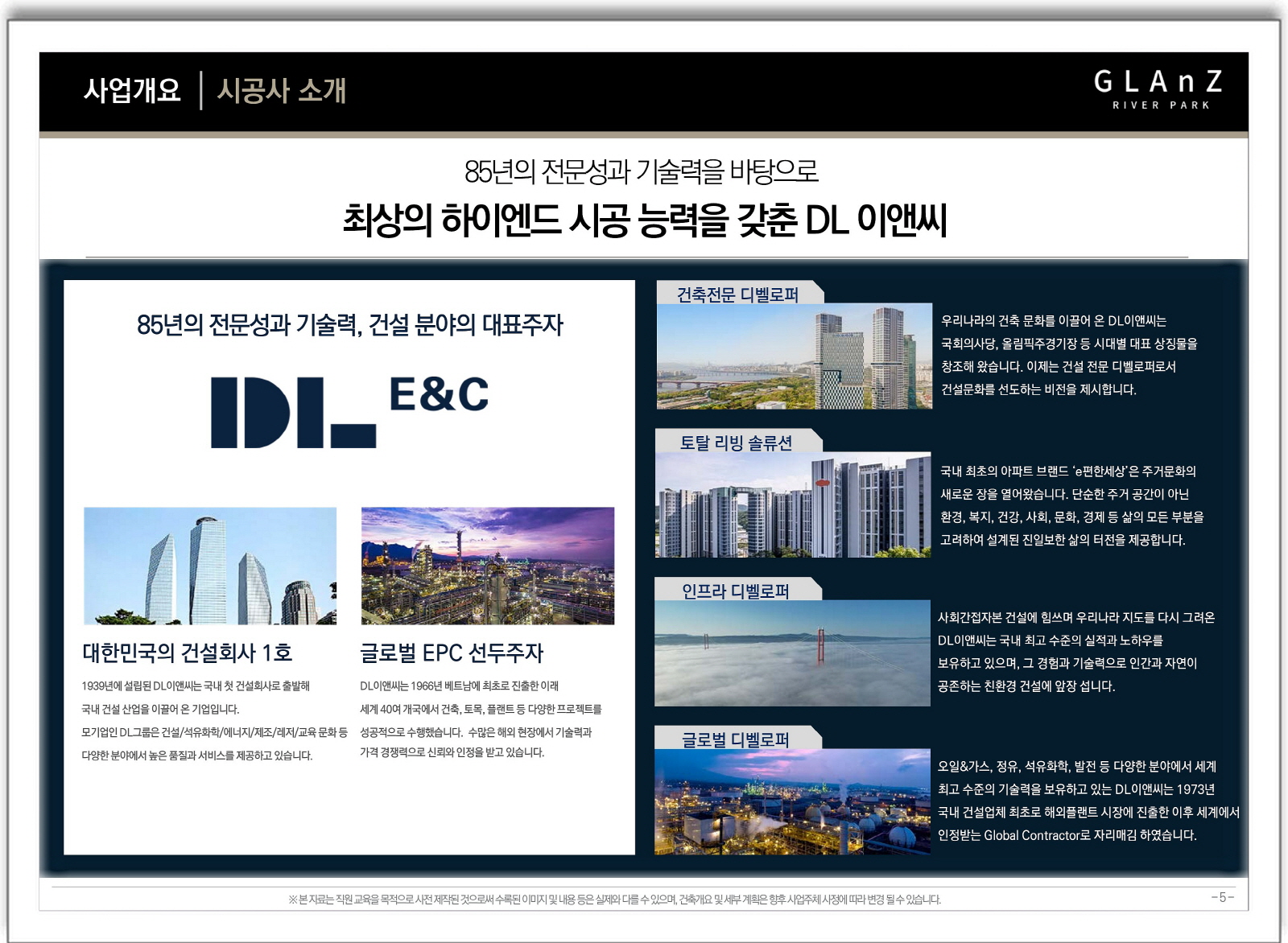Click the heading 85년의 전문성과 기술력, 건설 분야의 대표주자
The image size is (1288, 943).
point(349,325)
